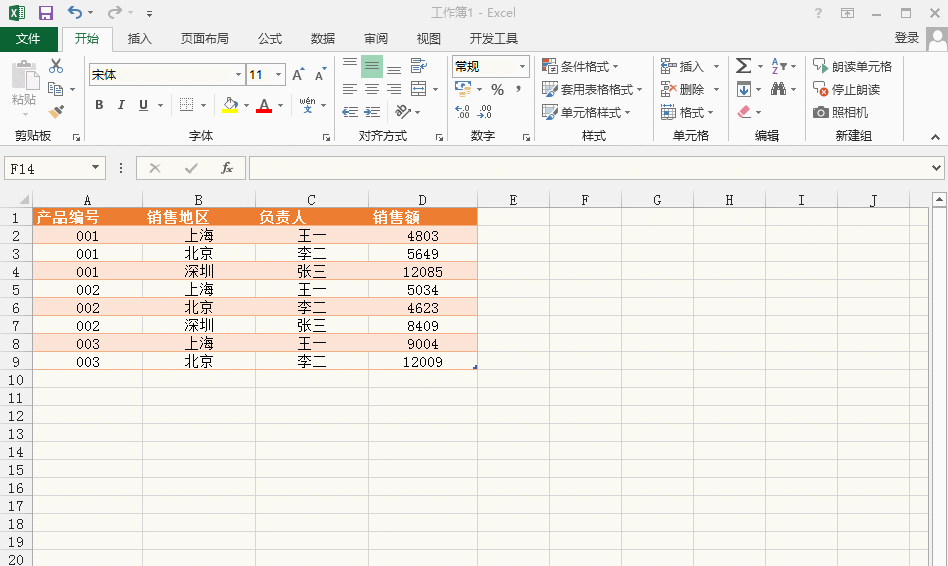Viewport: 948px width, 566px height.
Task: Switch to the 页面布局 tab
Action: coord(204,39)
